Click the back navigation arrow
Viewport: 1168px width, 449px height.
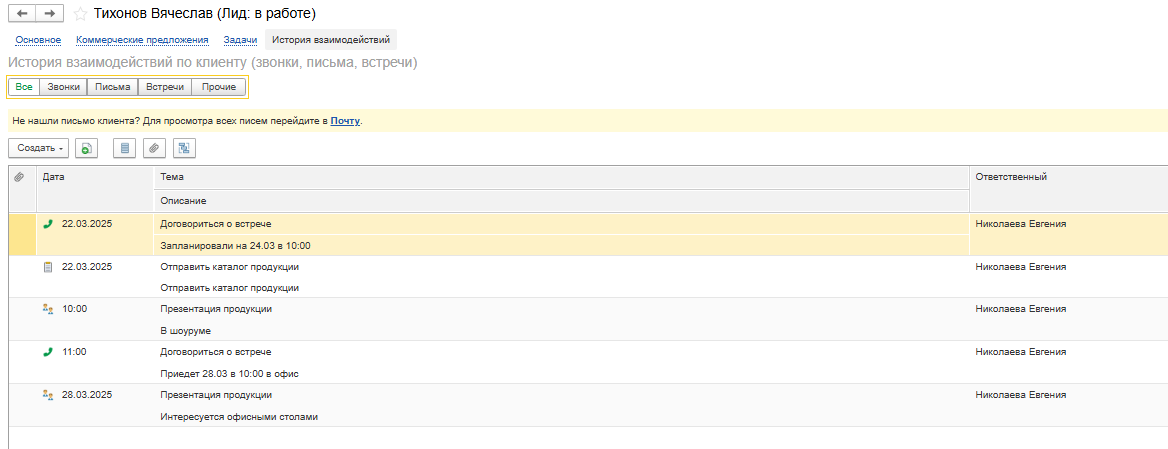click(x=23, y=14)
